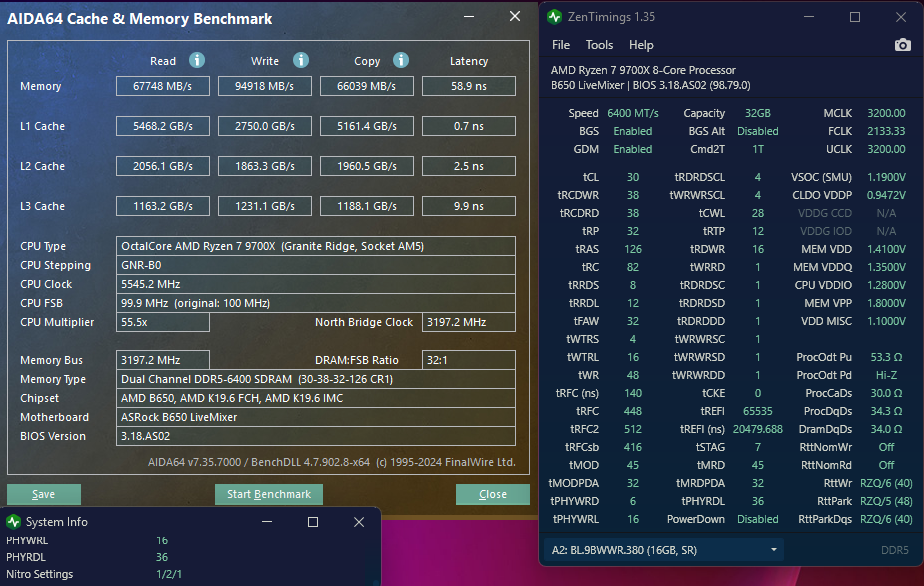The width and height of the screenshot is (924, 586).
Task: Select the Memory Read 67748 MB/s value
Action: click(x=163, y=86)
